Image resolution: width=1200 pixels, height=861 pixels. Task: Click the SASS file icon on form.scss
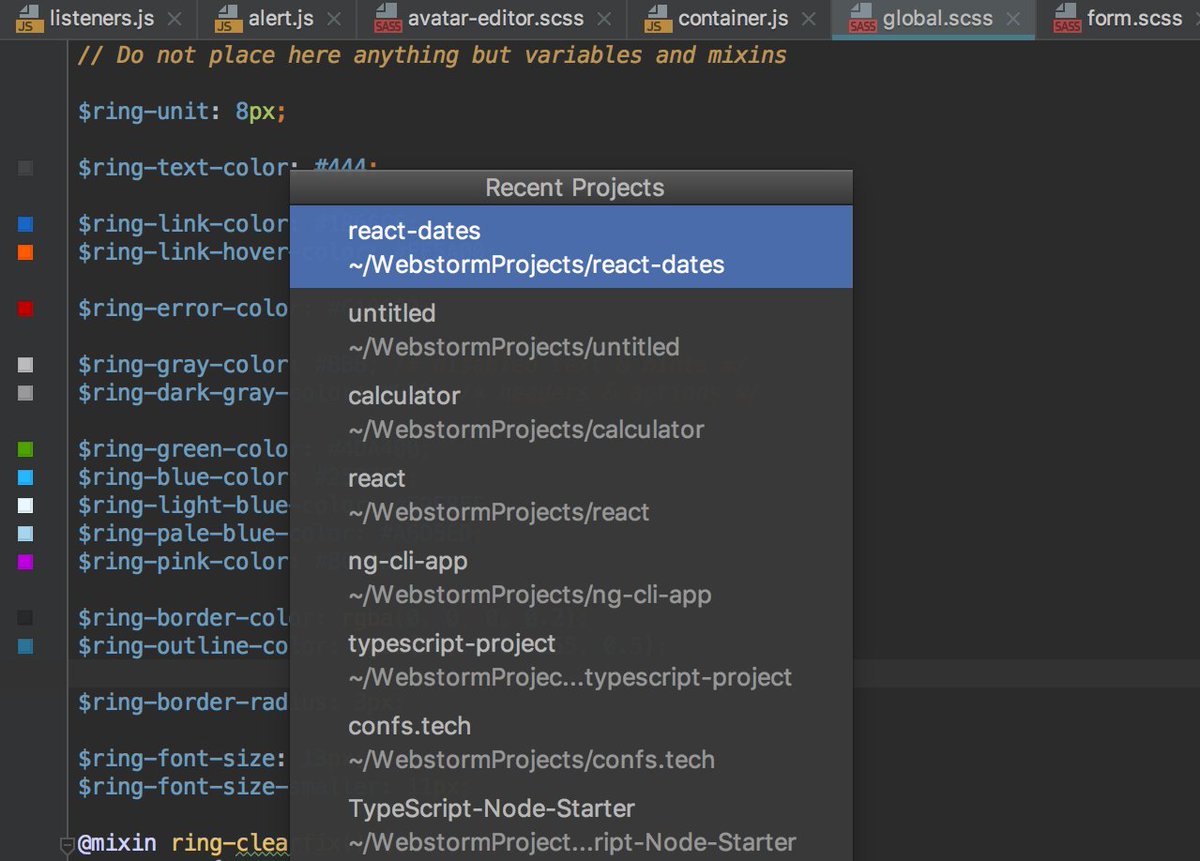1067,18
